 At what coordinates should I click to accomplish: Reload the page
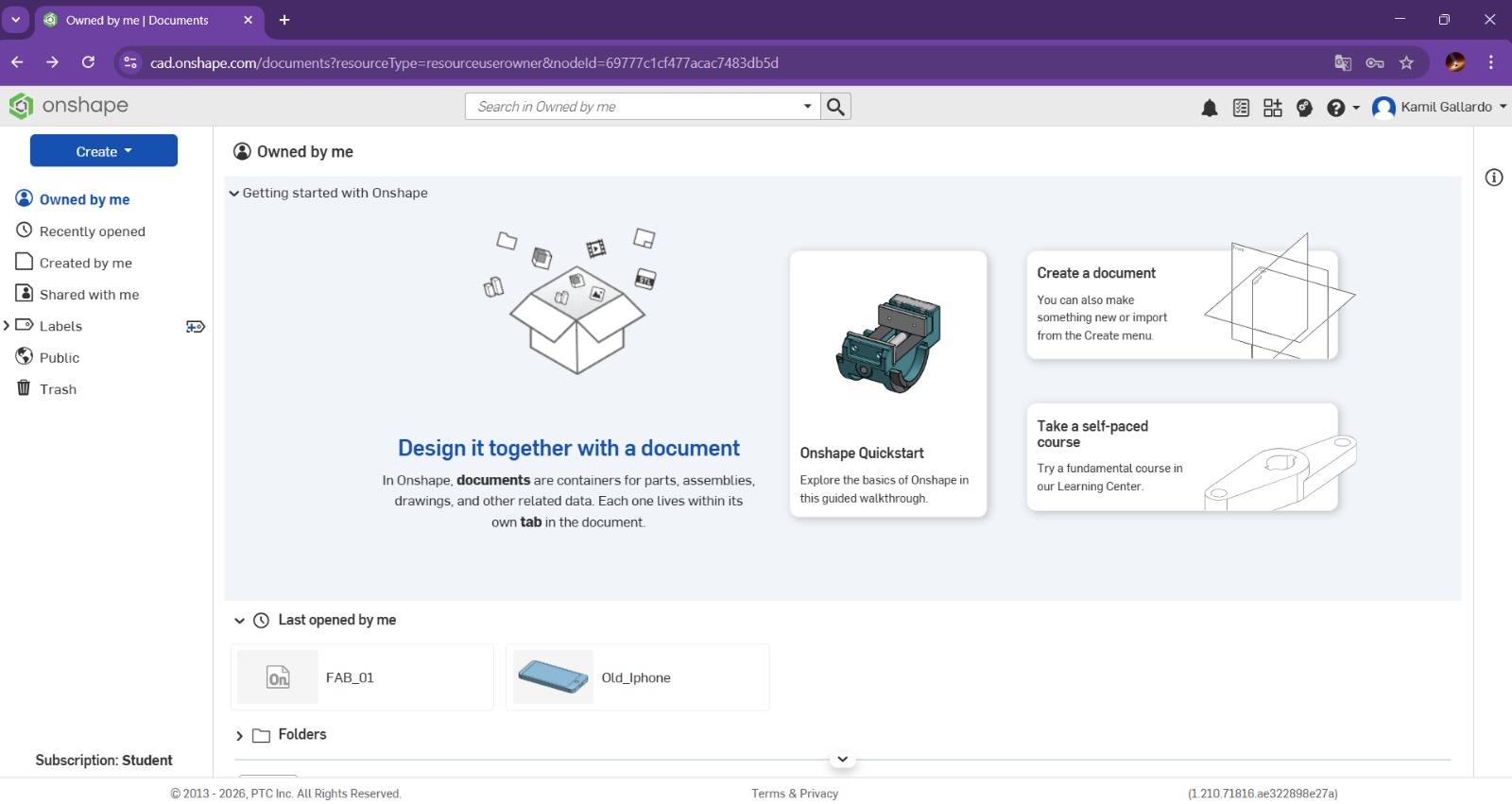click(x=88, y=62)
